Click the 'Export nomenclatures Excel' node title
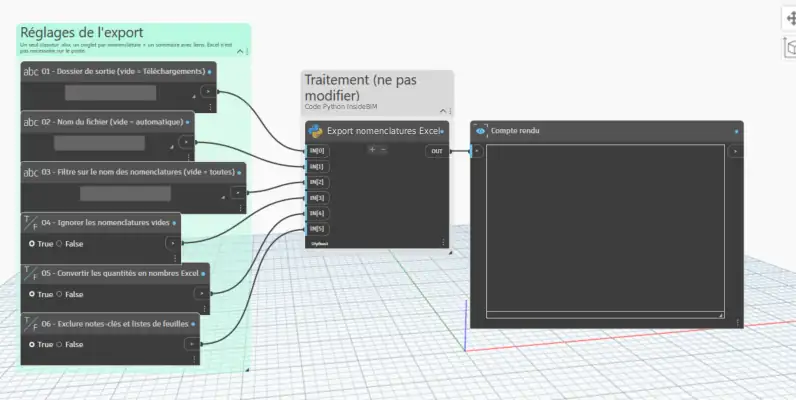Image resolution: width=796 pixels, height=400 pixels. [383, 131]
